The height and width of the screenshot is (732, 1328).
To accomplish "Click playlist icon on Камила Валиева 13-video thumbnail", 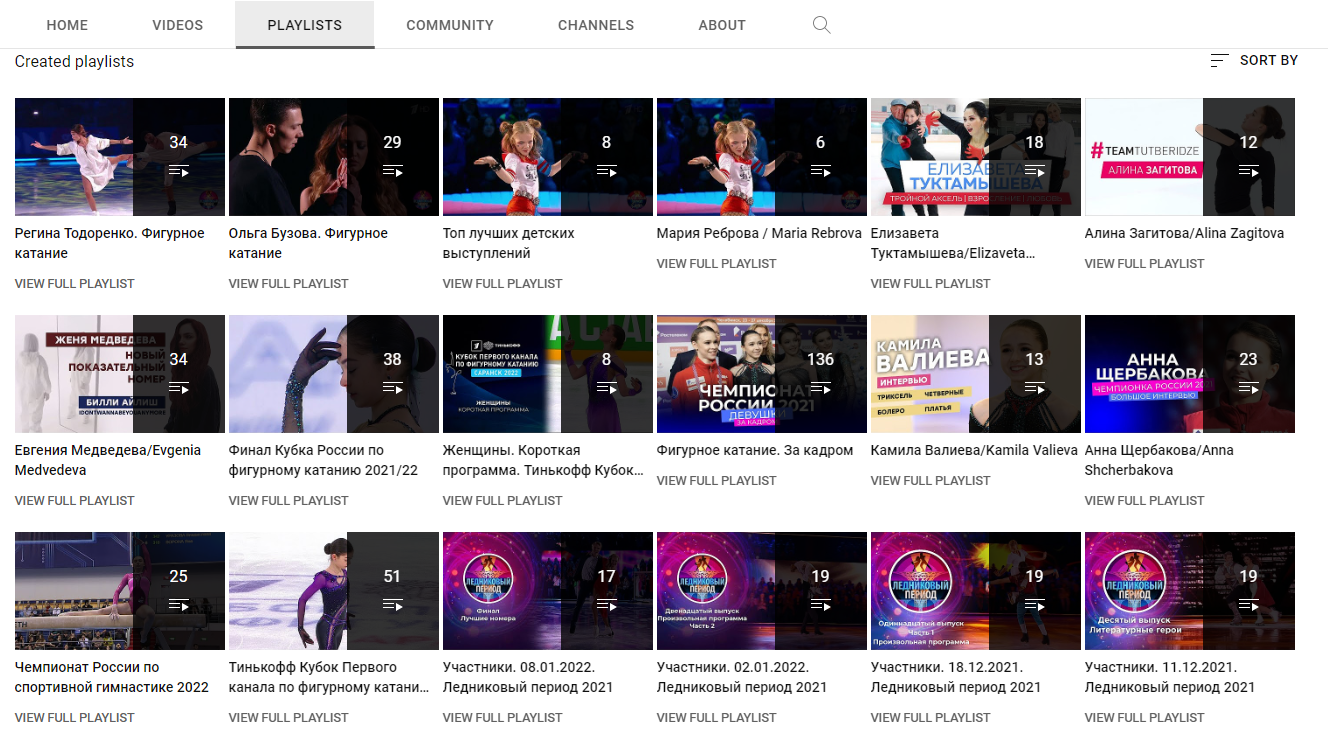I will coord(1034,388).
